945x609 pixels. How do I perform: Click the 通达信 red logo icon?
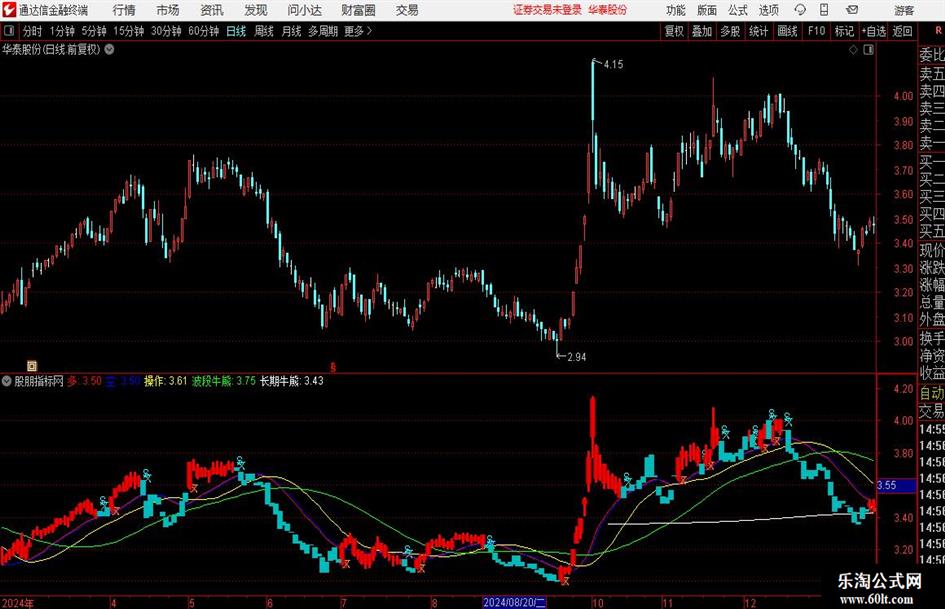[9, 10]
